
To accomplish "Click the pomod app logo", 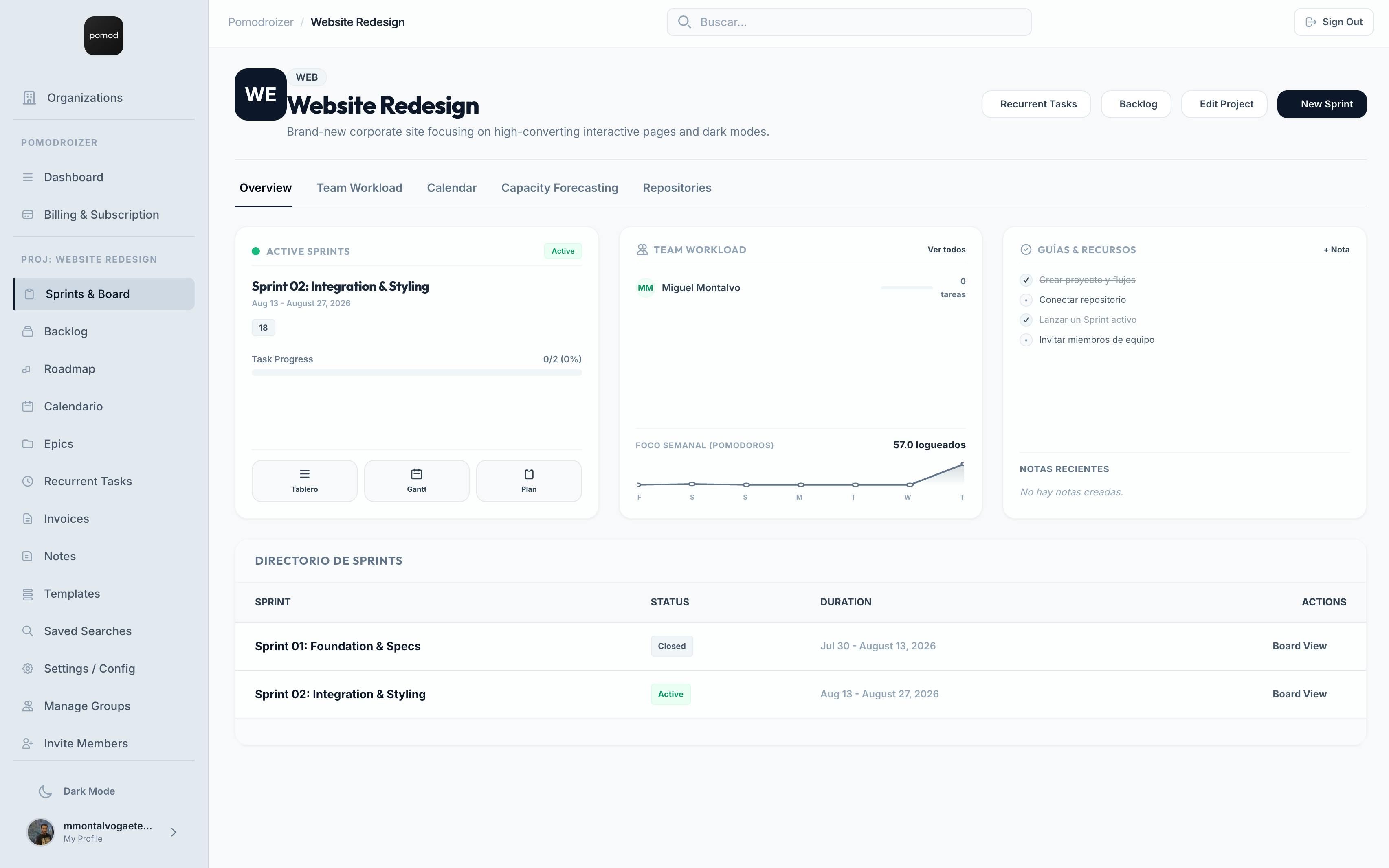I will coord(103,35).
